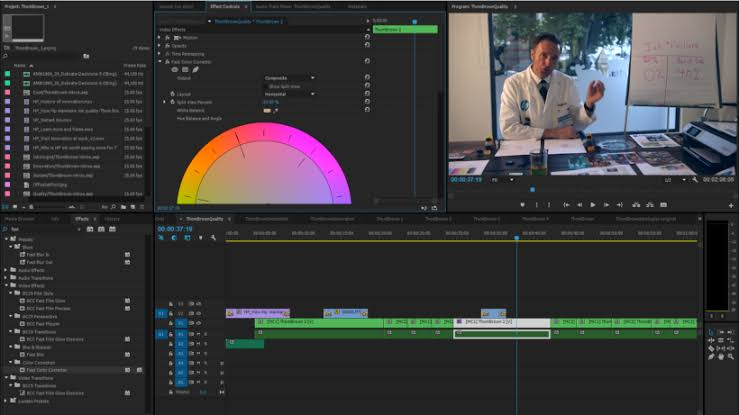Toggle V1 track output eye
Viewport: 739px width, 415px height.
coord(198,323)
